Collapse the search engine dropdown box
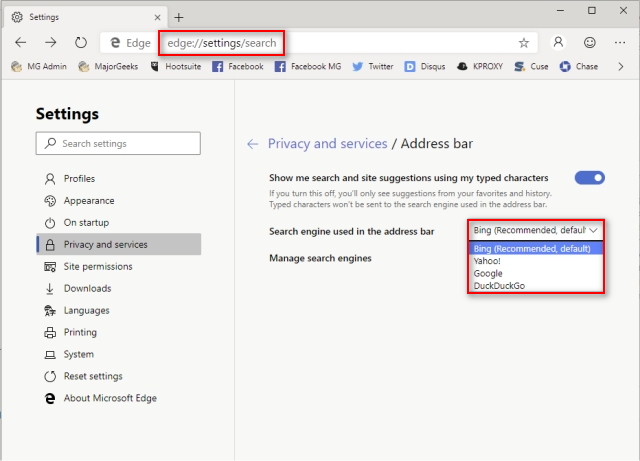This screenshot has width=640, height=461. [536, 230]
